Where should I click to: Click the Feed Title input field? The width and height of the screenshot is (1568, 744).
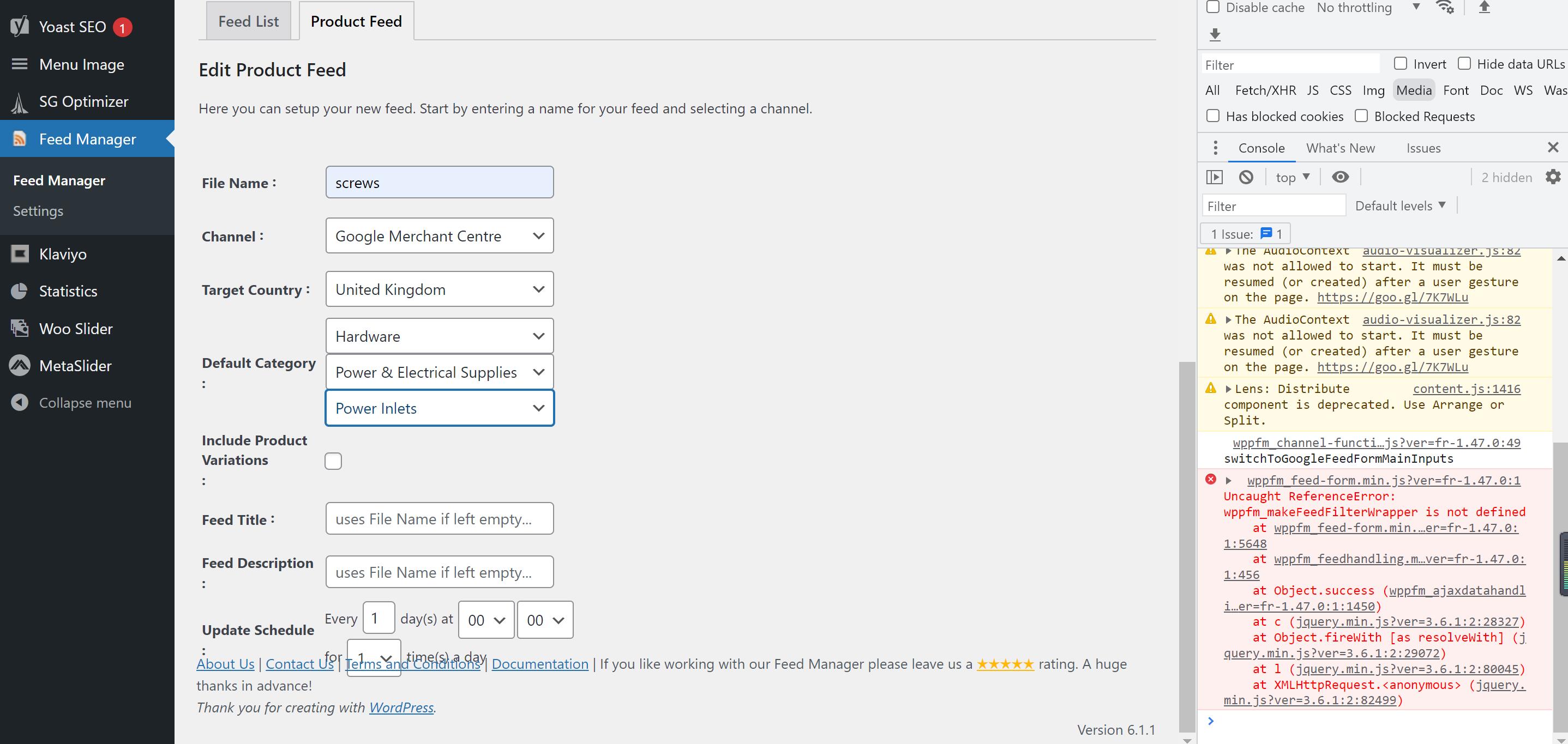(440, 518)
